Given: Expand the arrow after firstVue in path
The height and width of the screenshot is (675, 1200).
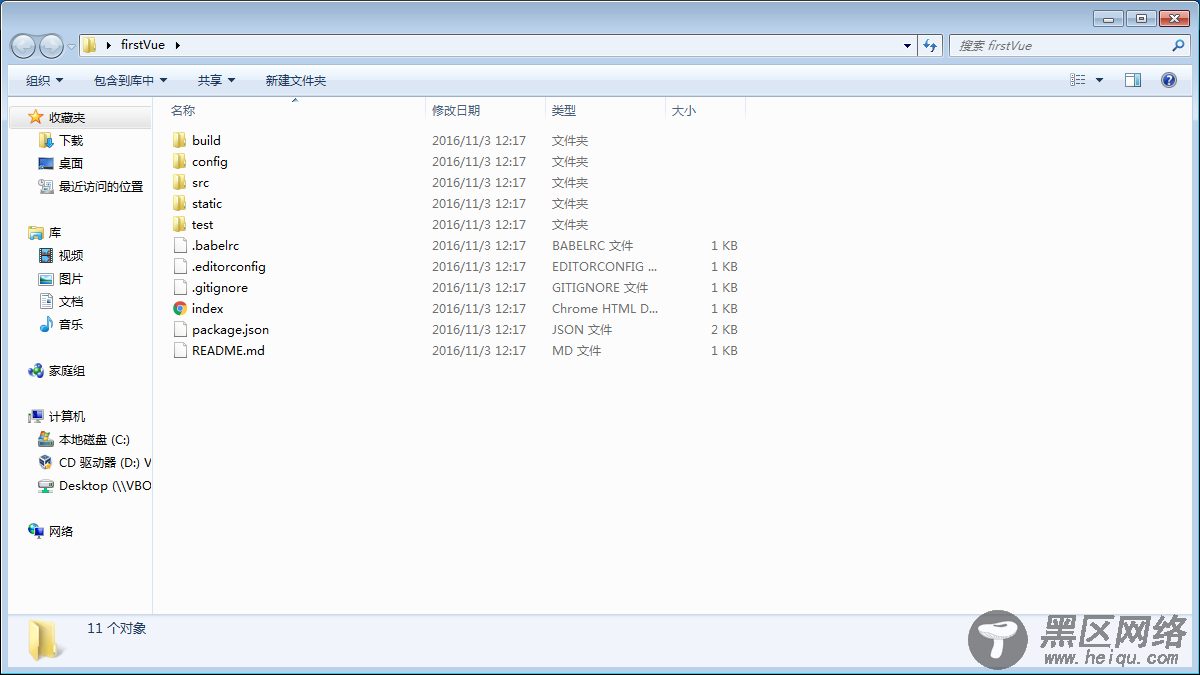Looking at the screenshot, I should coord(178,45).
